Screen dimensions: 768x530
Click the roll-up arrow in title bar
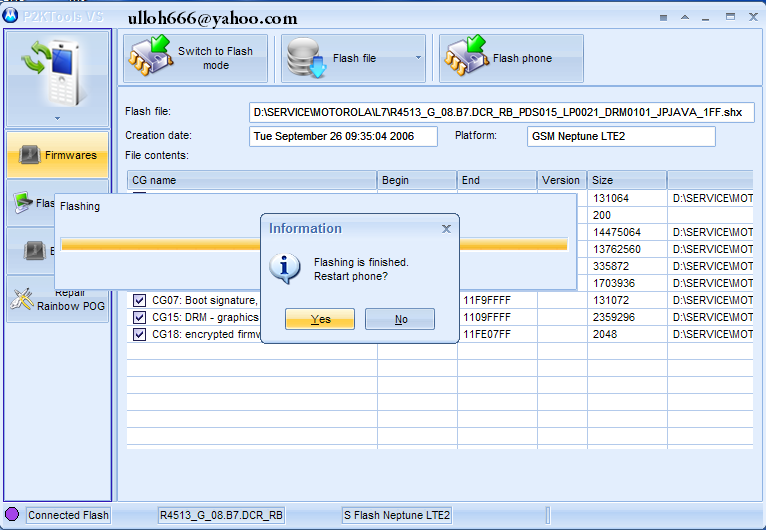(x=685, y=17)
